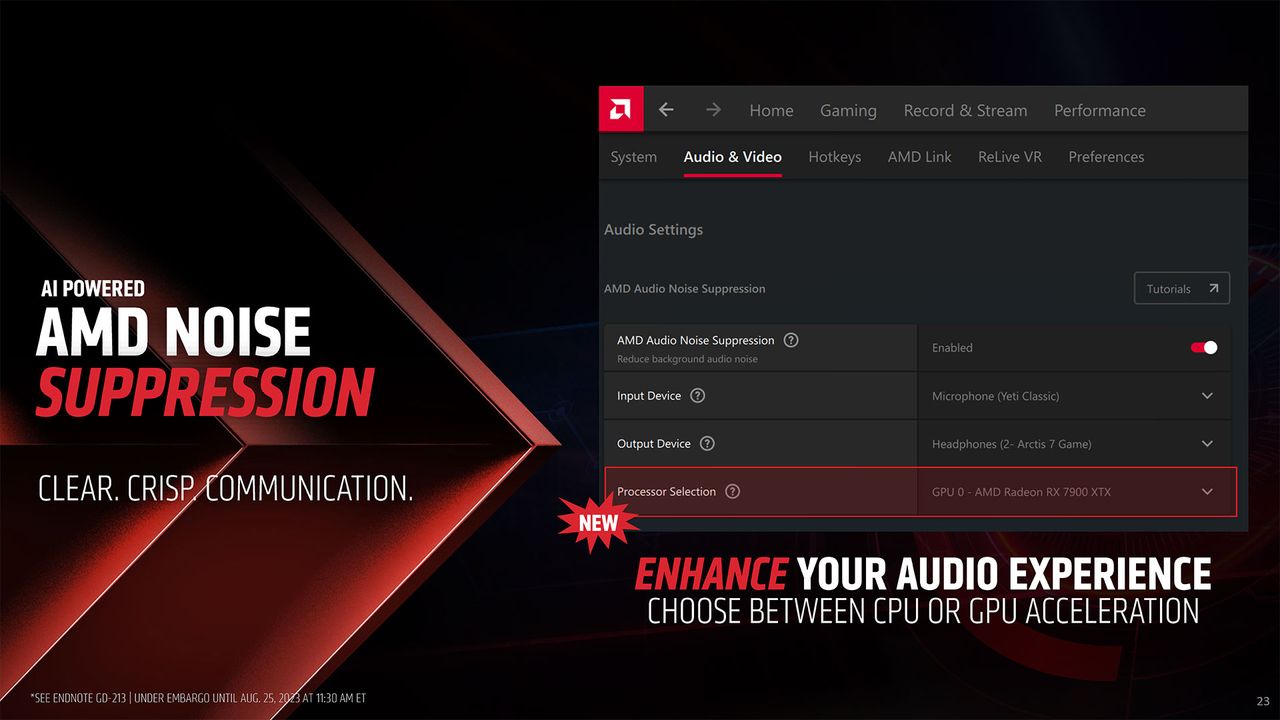Click the AMD logo icon
The image size is (1280, 720).
tap(621, 109)
